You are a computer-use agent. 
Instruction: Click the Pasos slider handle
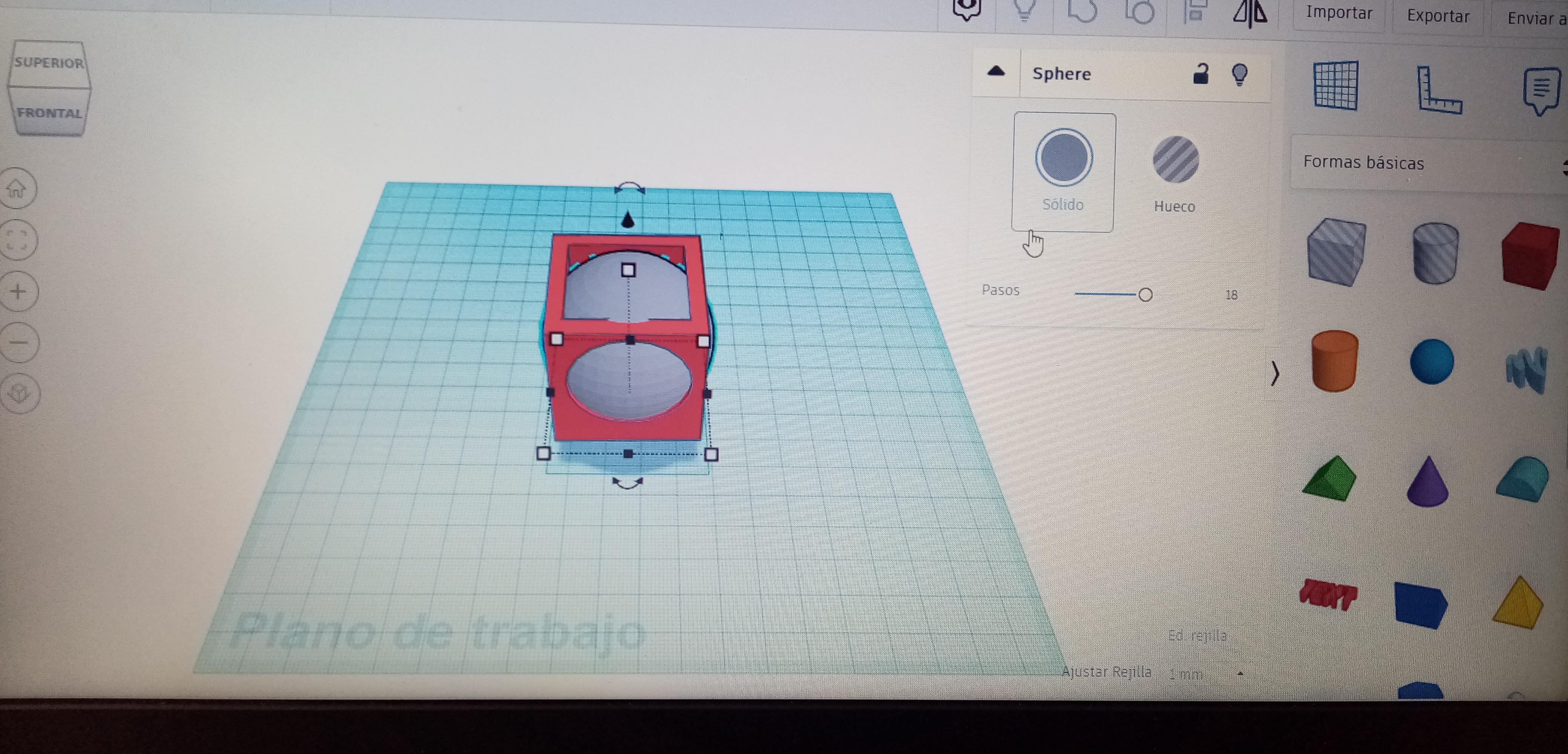tap(1145, 295)
